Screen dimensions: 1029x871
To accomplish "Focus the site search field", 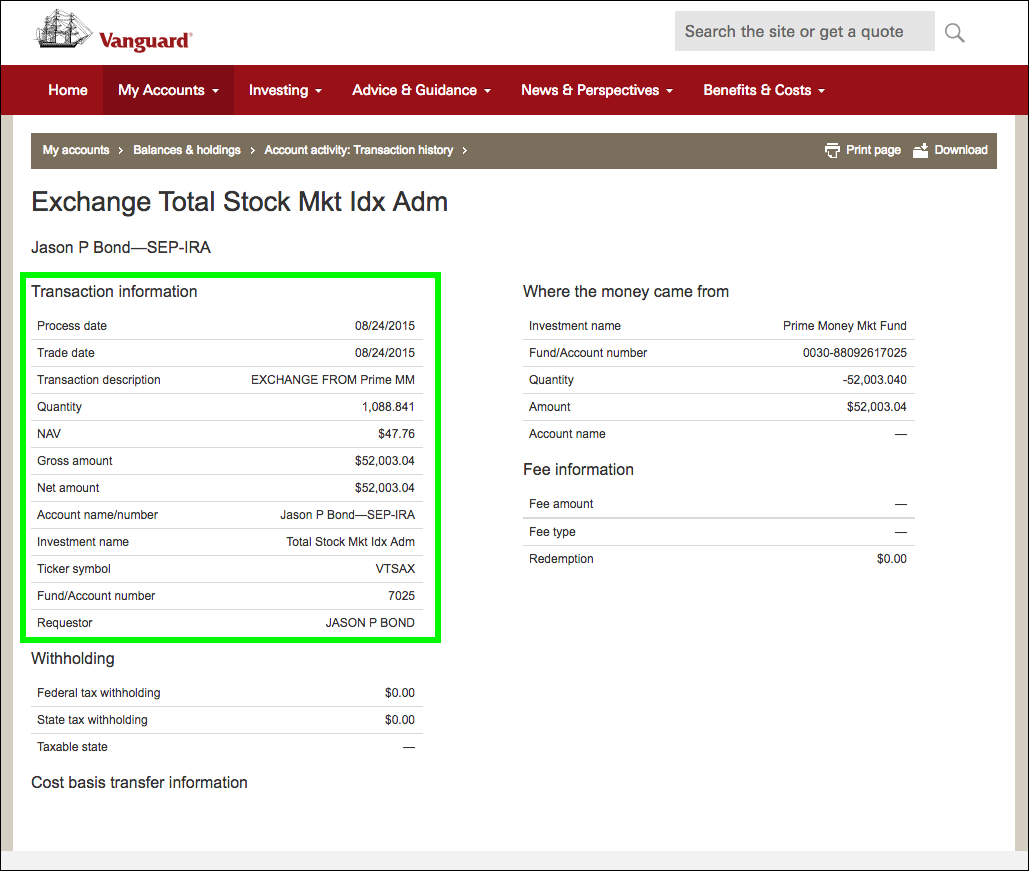I will (x=805, y=31).
